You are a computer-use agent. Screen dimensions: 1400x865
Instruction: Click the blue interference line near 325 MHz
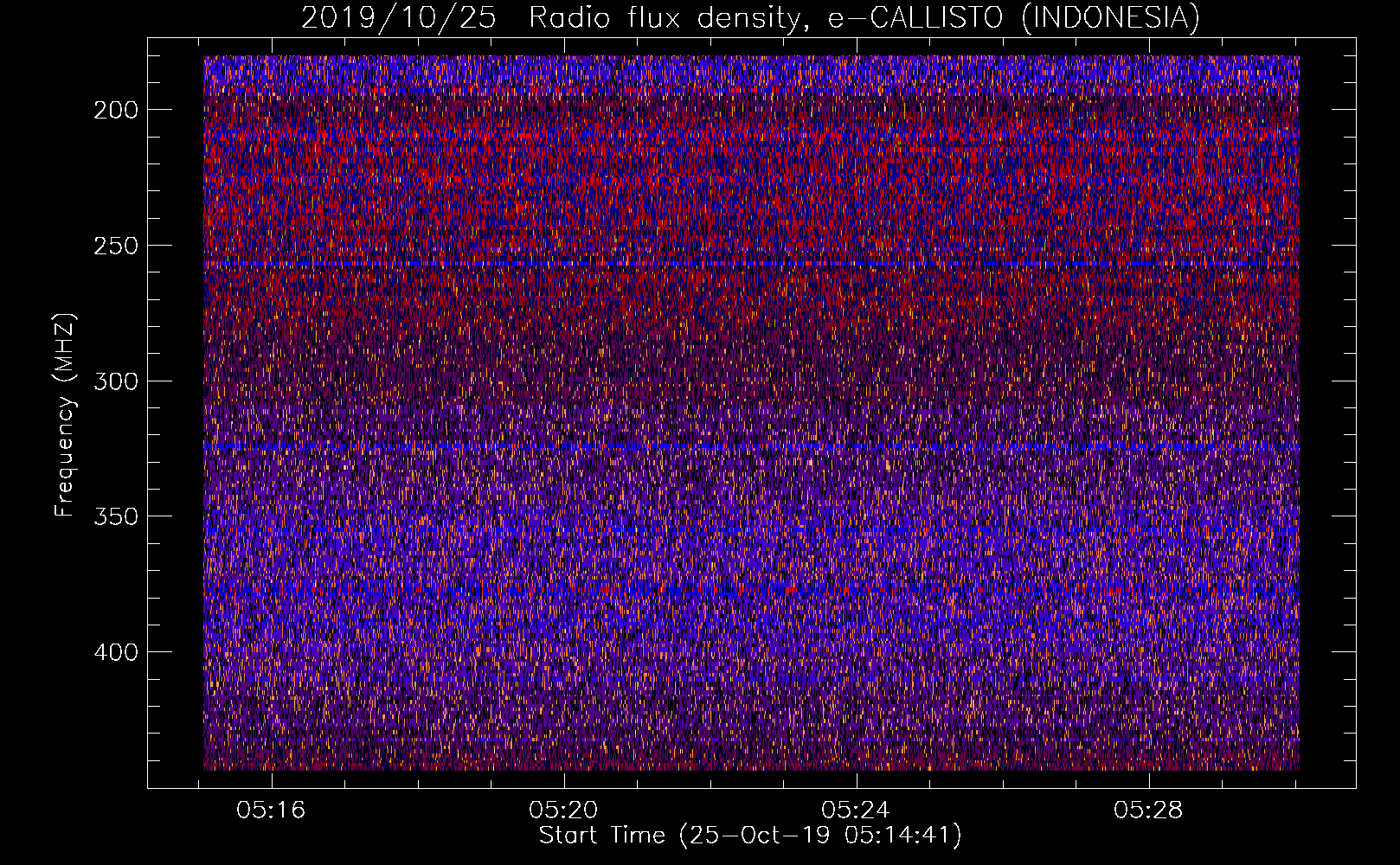coord(751,447)
